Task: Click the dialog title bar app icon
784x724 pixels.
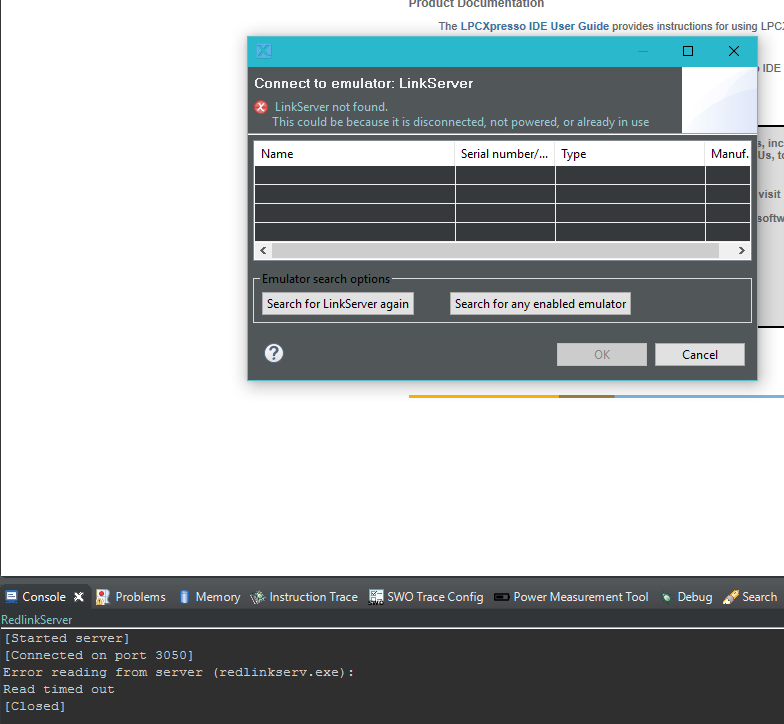Action: point(264,50)
